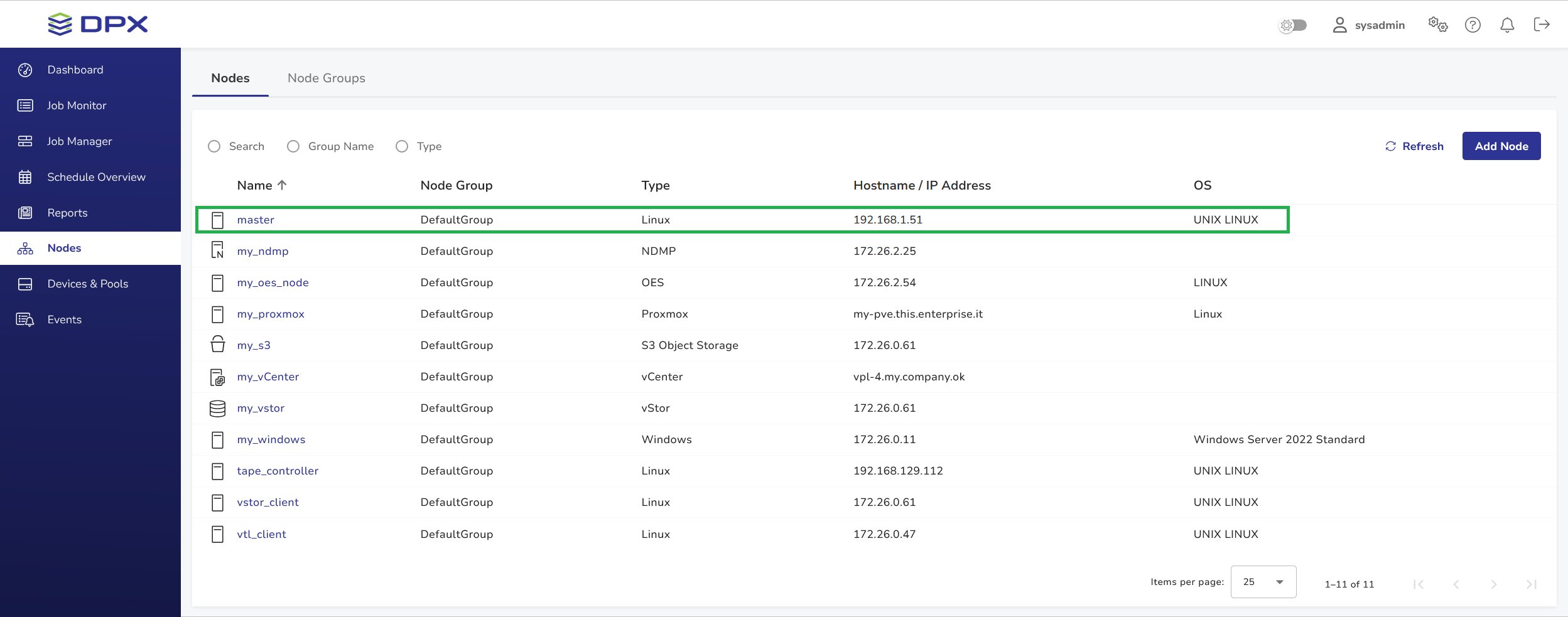
Task: Click the Name column sort arrow
Action: tap(282, 185)
